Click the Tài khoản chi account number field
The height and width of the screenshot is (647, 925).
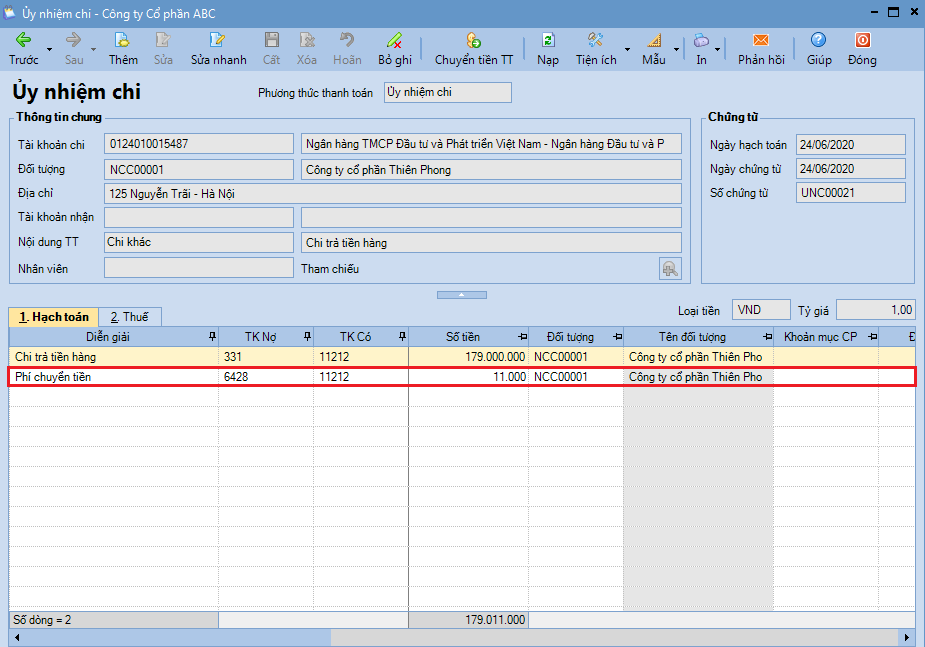(199, 144)
